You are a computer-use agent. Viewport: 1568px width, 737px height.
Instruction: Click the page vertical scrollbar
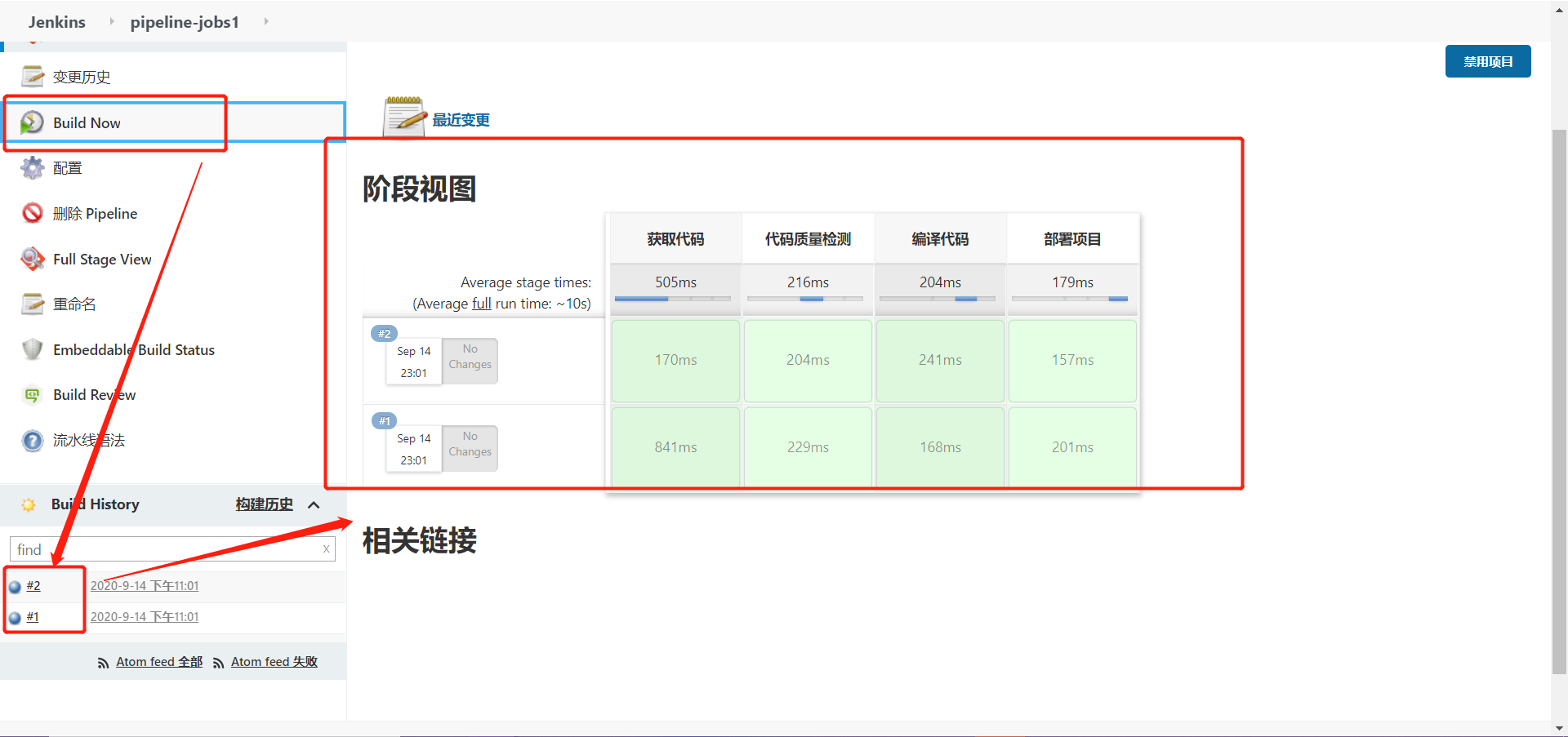point(1559,400)
